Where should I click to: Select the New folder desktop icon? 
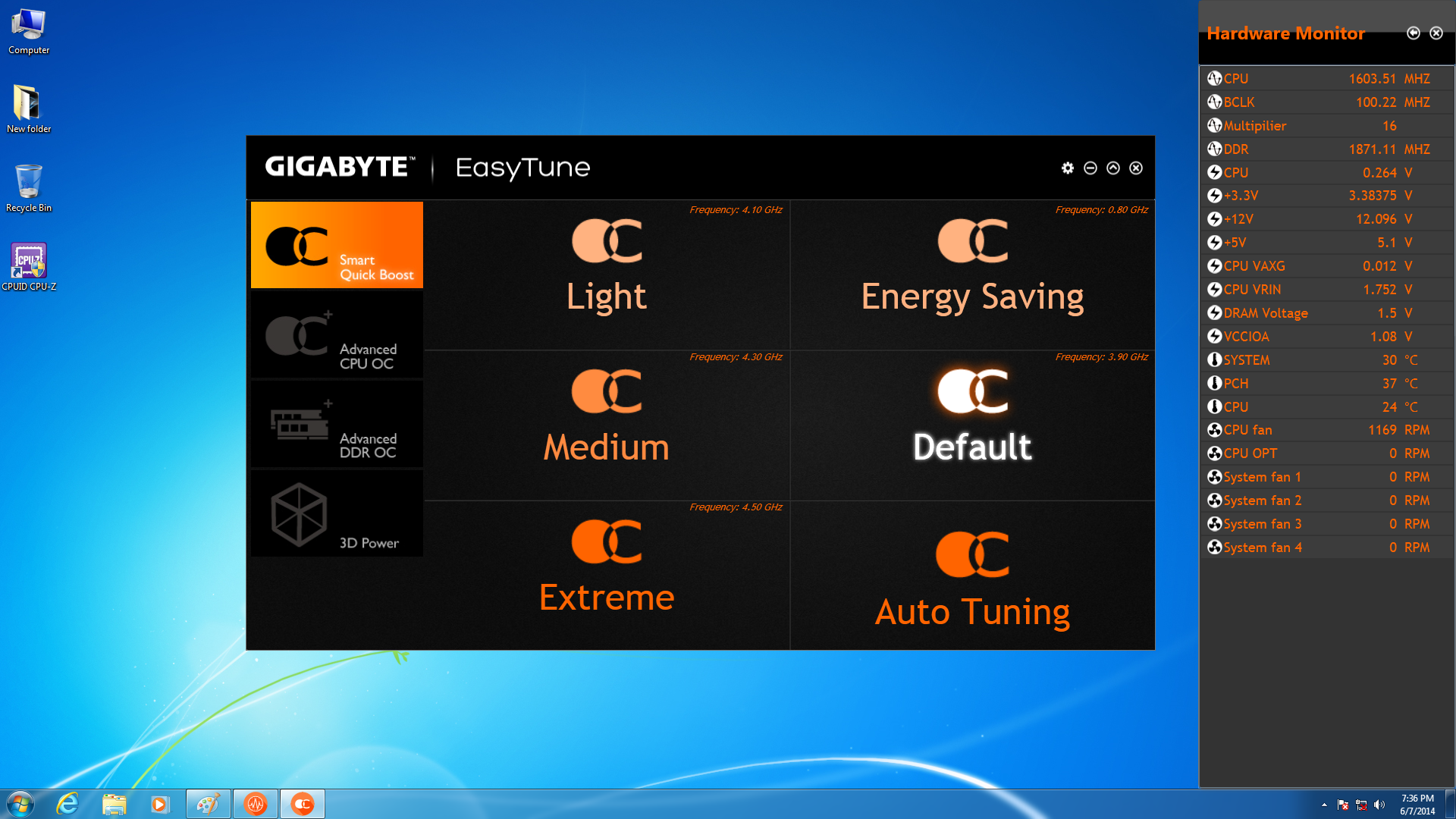(x=29, y=109)
